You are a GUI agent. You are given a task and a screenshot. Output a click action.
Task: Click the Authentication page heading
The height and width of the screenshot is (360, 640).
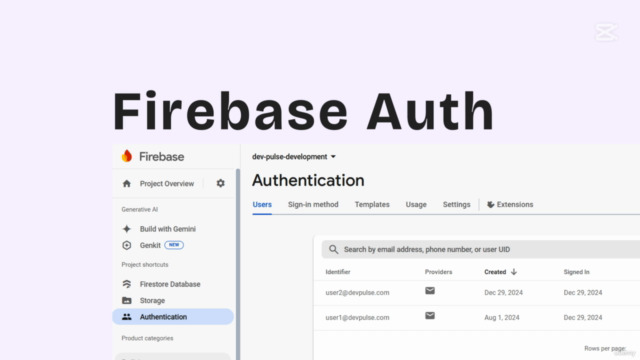click(308, 180)
